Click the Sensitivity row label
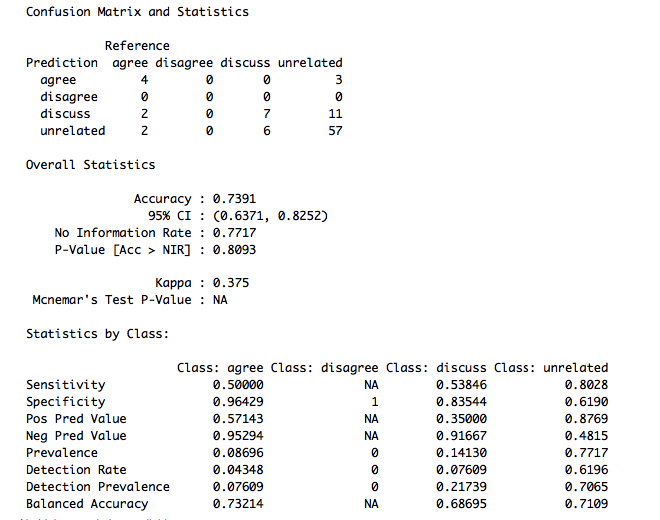 pyautogui.click(x=65, y=385)
